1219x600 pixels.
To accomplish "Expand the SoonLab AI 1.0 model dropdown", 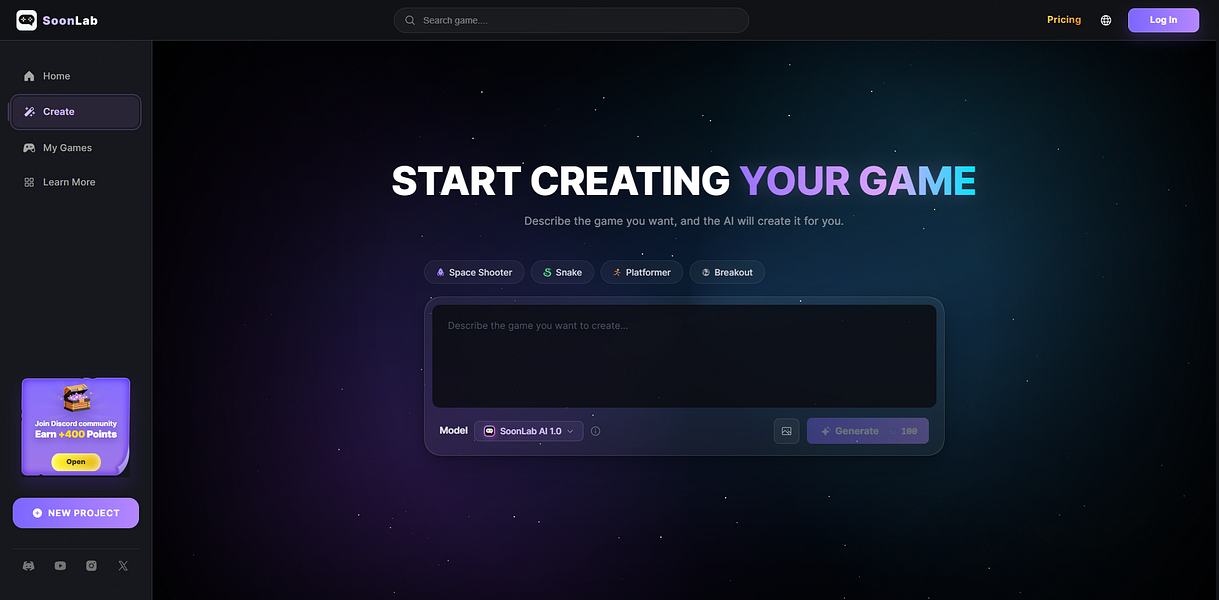I will click(529, 431).
